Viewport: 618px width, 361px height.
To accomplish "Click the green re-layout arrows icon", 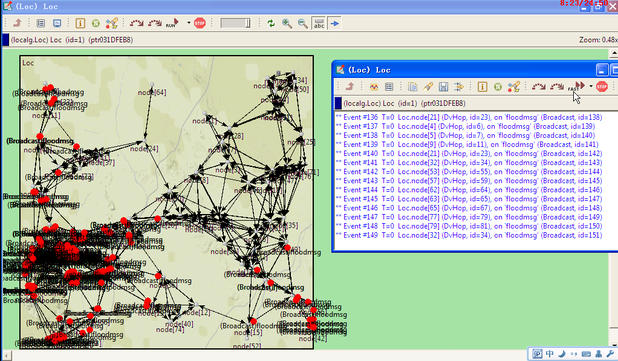I will [x=271, y=23].
